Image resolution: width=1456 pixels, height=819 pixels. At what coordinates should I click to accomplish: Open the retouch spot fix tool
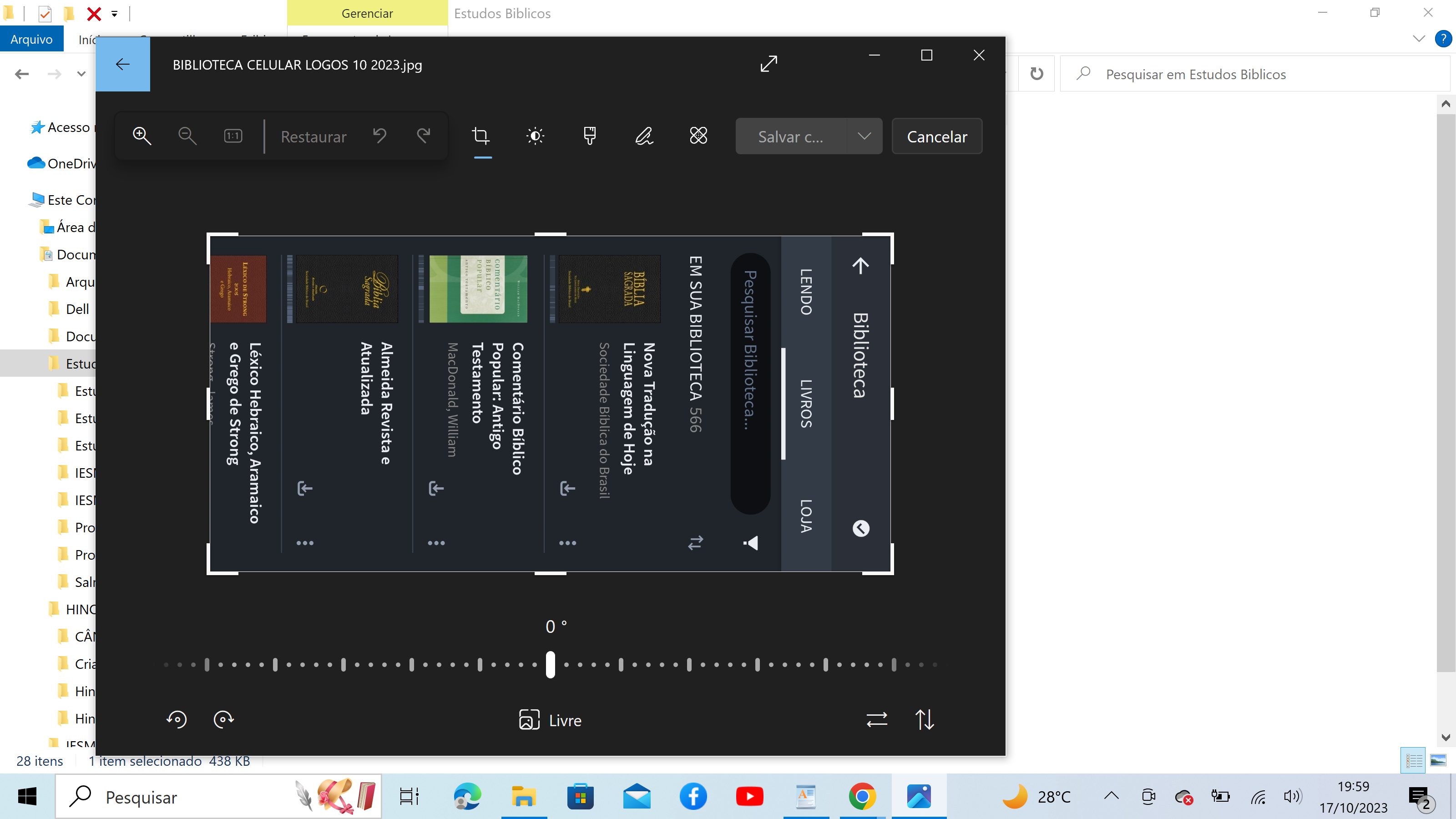698,136
